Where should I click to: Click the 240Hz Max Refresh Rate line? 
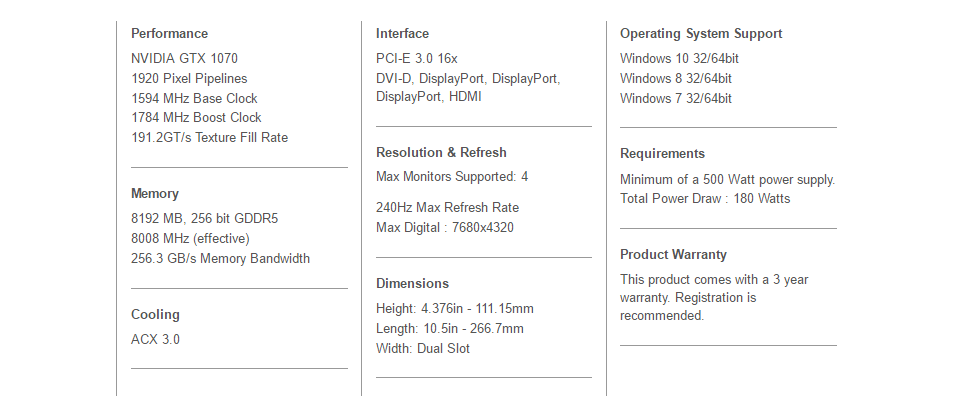coord(447,208)
